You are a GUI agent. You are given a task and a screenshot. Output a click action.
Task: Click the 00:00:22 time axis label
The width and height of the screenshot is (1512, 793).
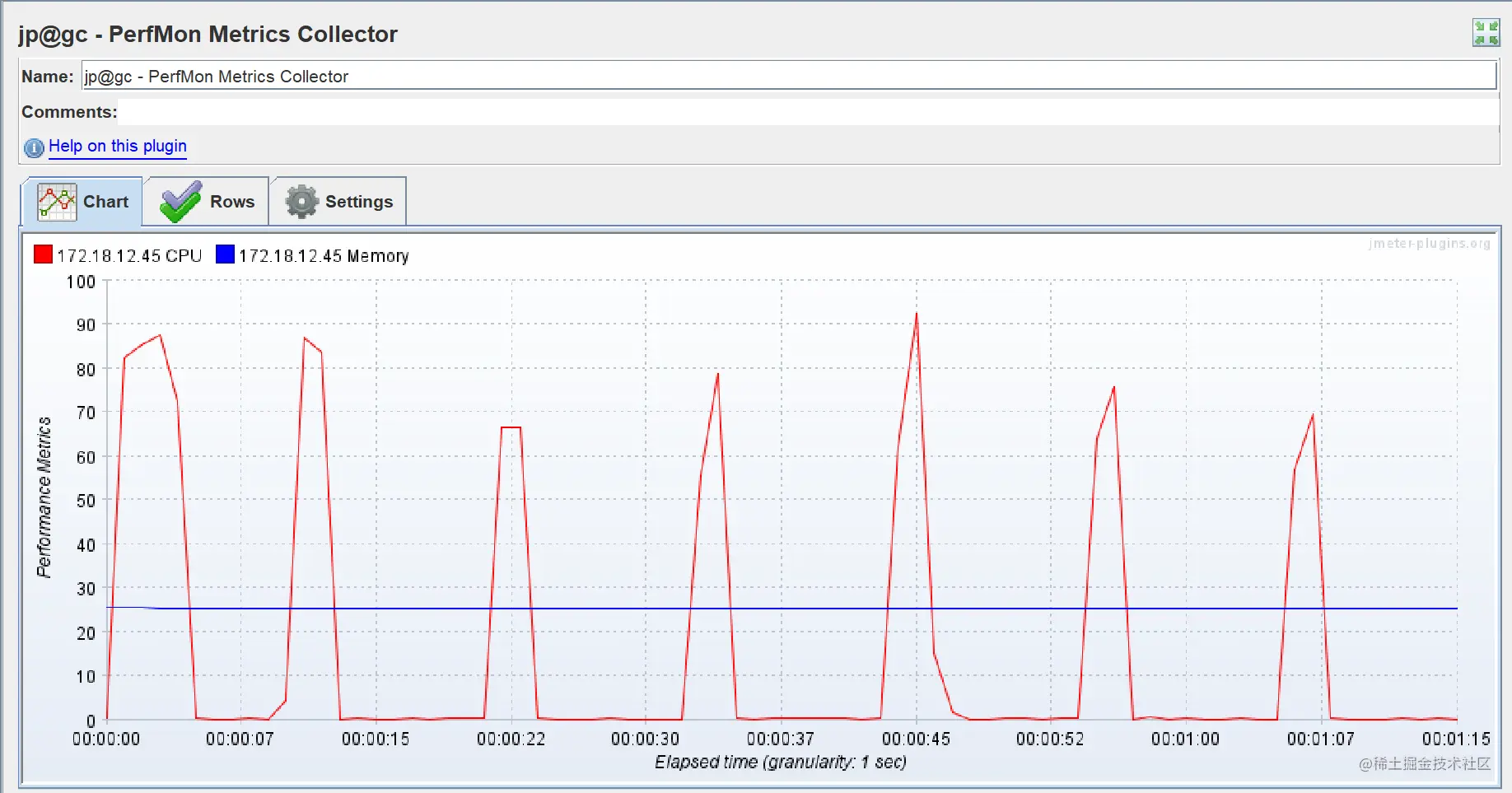tap(511, 739)
